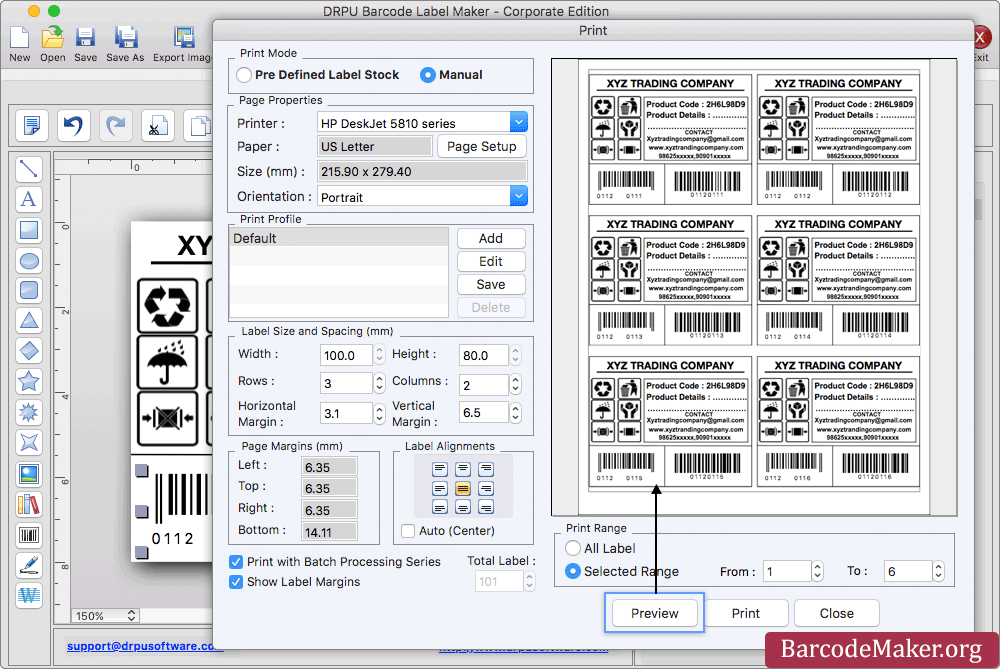Click the Save toolbar icon

tap(85, 43)
